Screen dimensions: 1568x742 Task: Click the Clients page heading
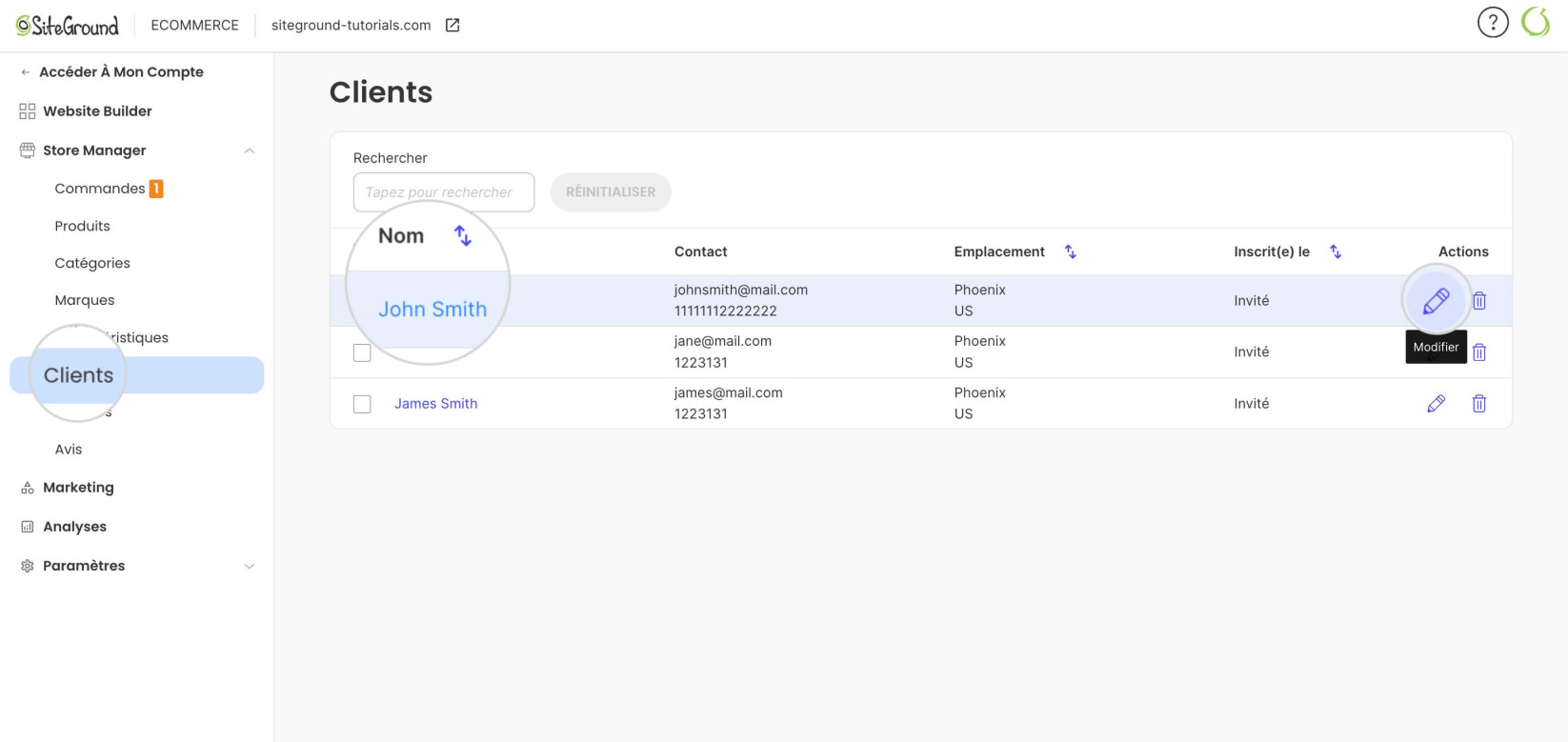[381, 92]
